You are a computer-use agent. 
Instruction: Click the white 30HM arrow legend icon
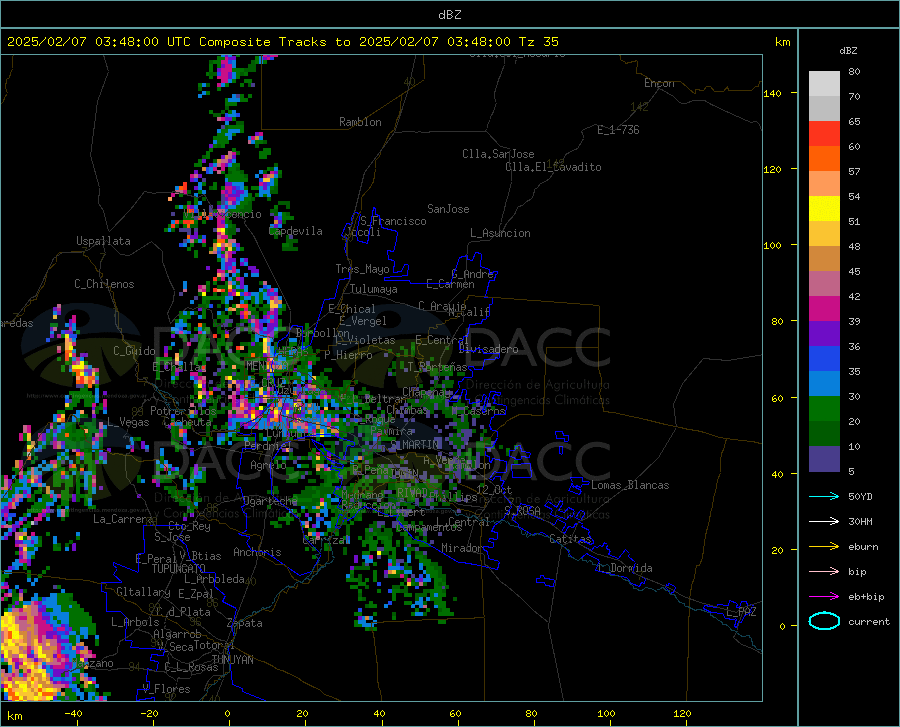(x=824, y=522)
